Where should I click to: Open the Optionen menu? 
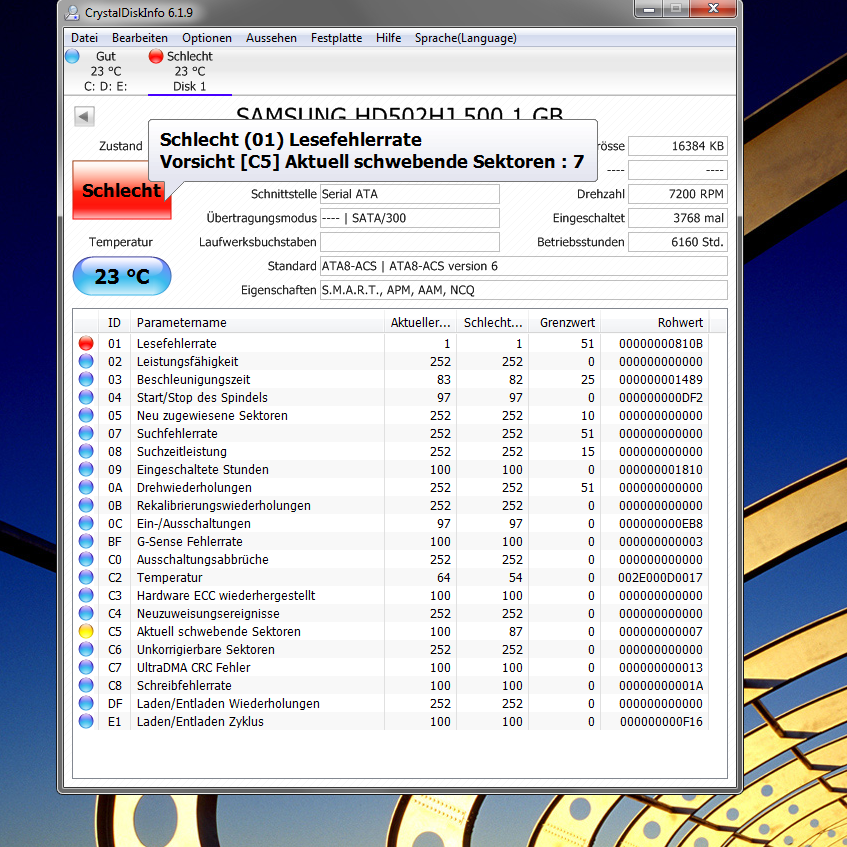click(207, 38)
